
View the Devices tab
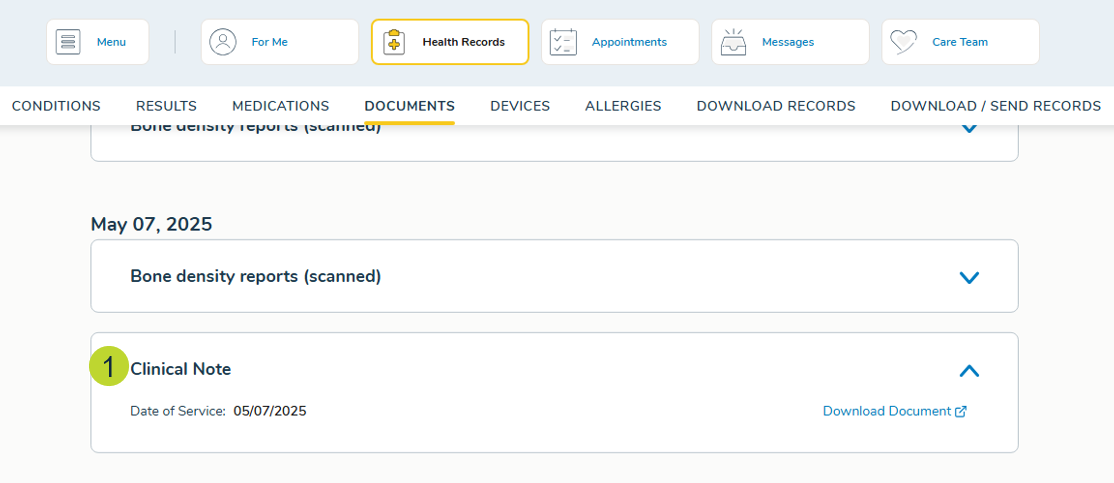pos(519,106)
